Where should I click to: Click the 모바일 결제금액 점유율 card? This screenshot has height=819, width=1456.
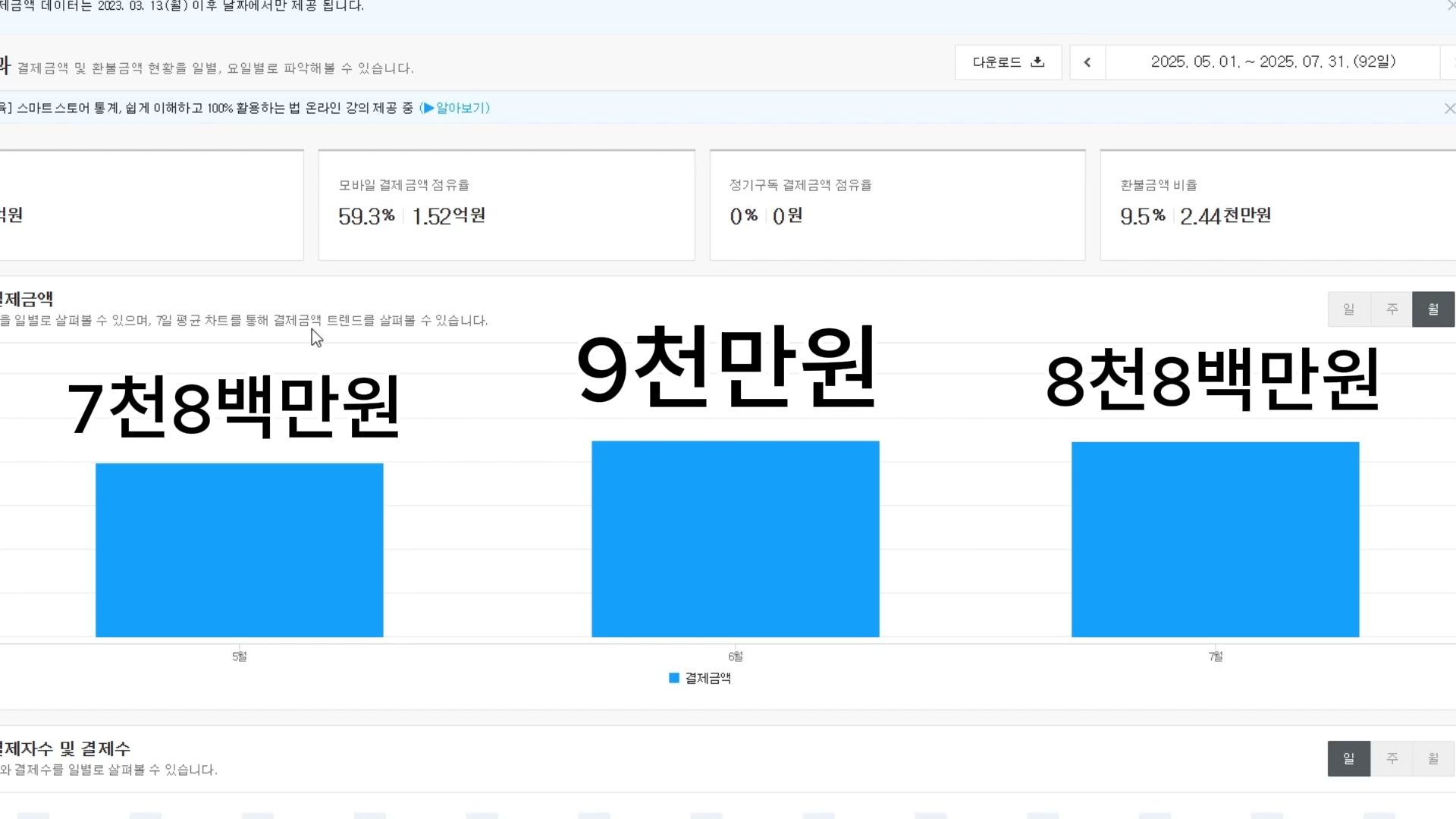click(x=506, y=206)
